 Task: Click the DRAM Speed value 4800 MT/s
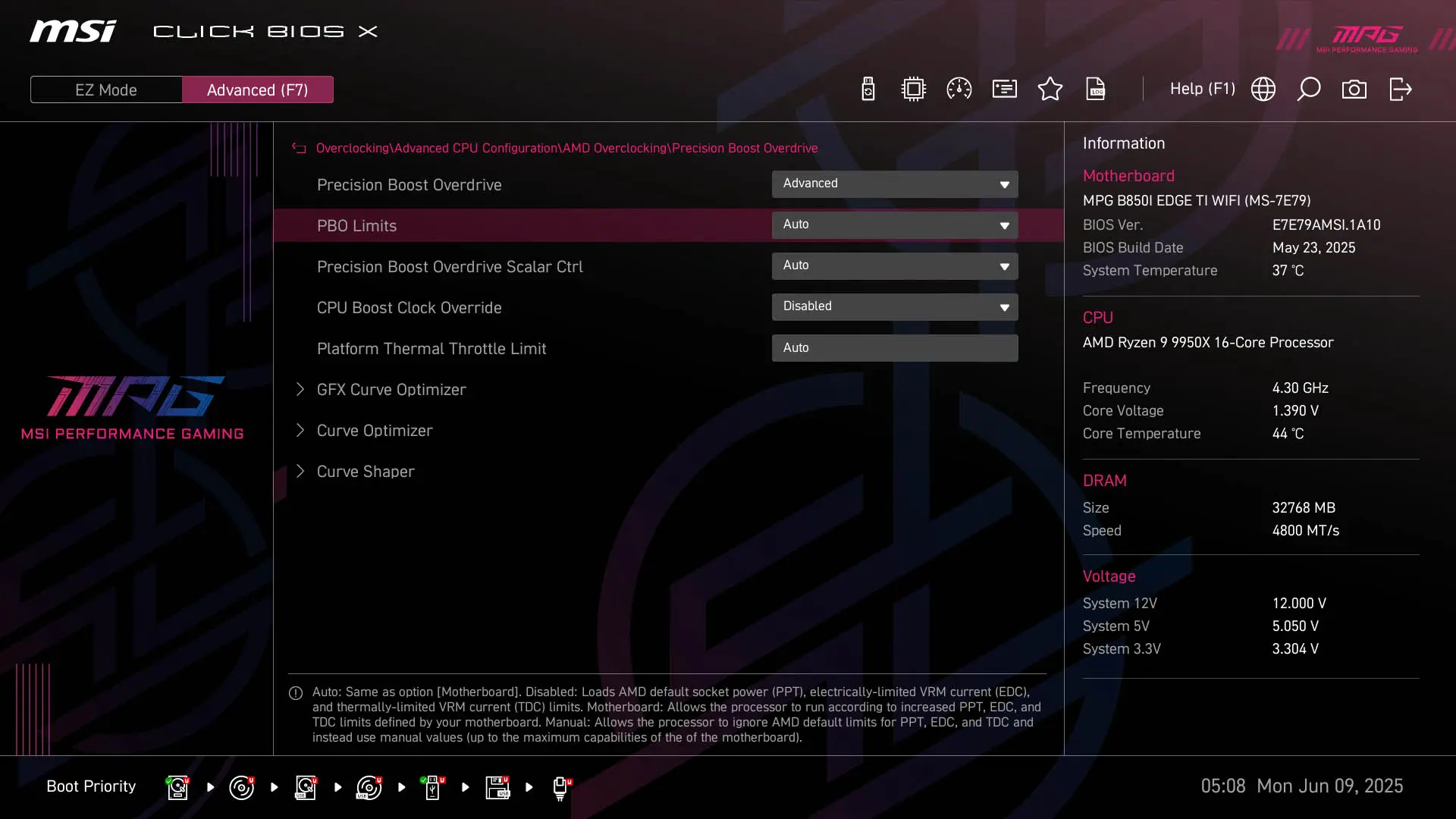point(1306,530)
